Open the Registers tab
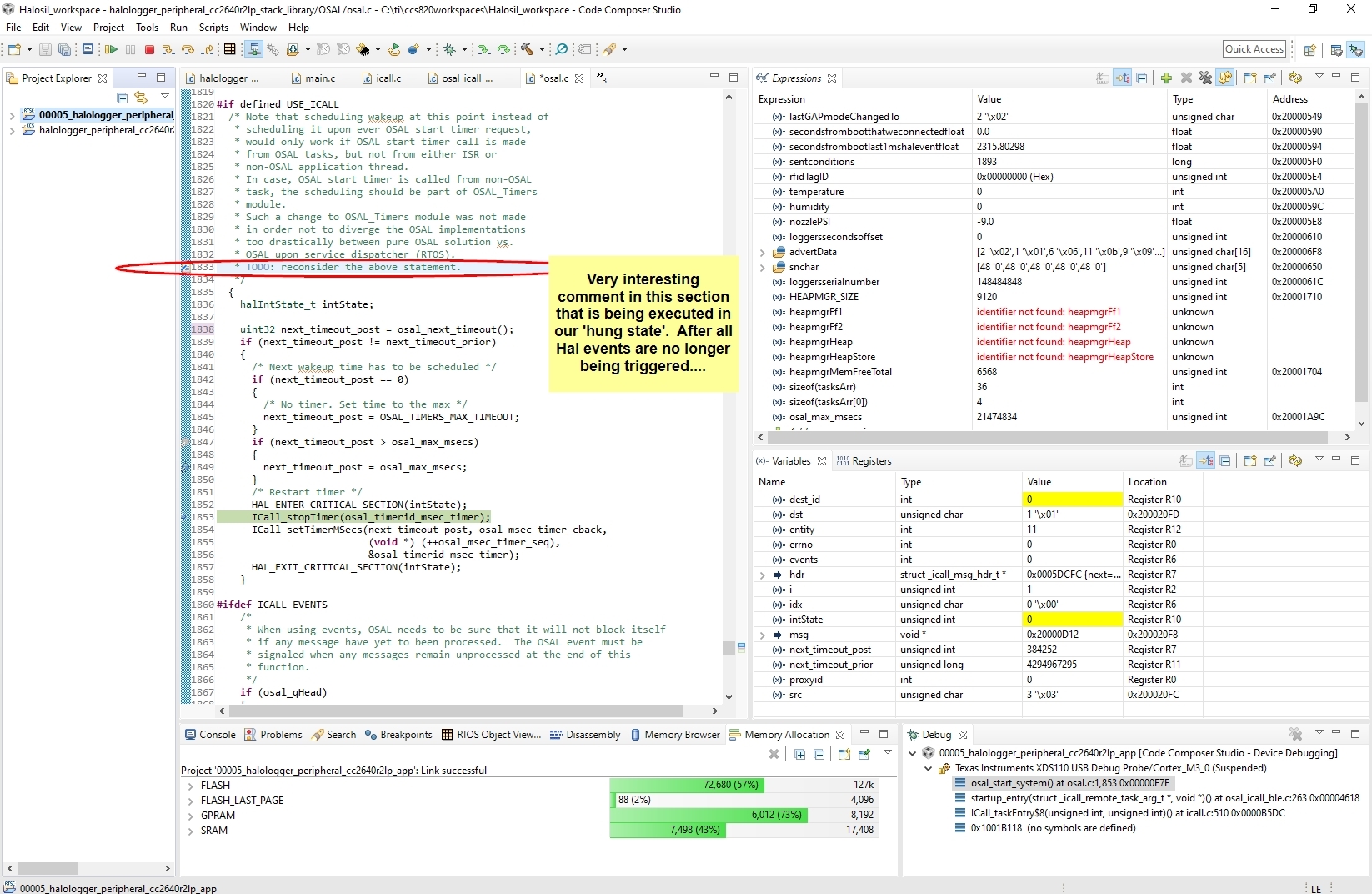This screenshot has width=1372, height=894. [864, 461]
